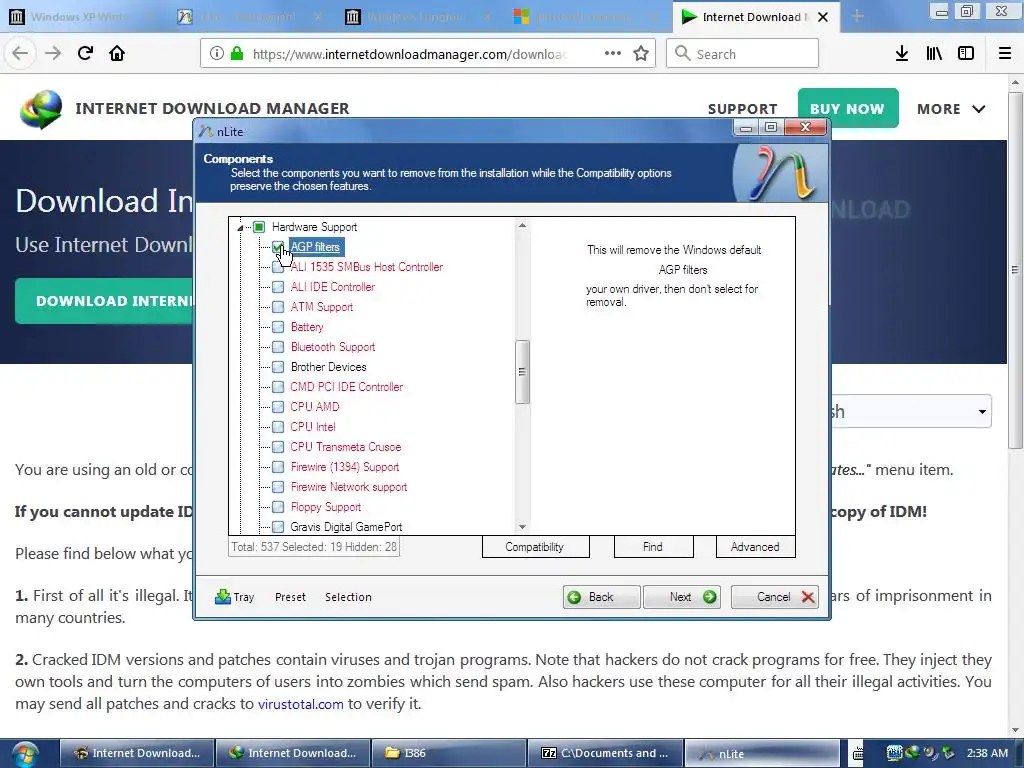This screenshot has height=768, width=1024.
Task: Bookmark this page with star icon
Action: [x=641, y=54]
